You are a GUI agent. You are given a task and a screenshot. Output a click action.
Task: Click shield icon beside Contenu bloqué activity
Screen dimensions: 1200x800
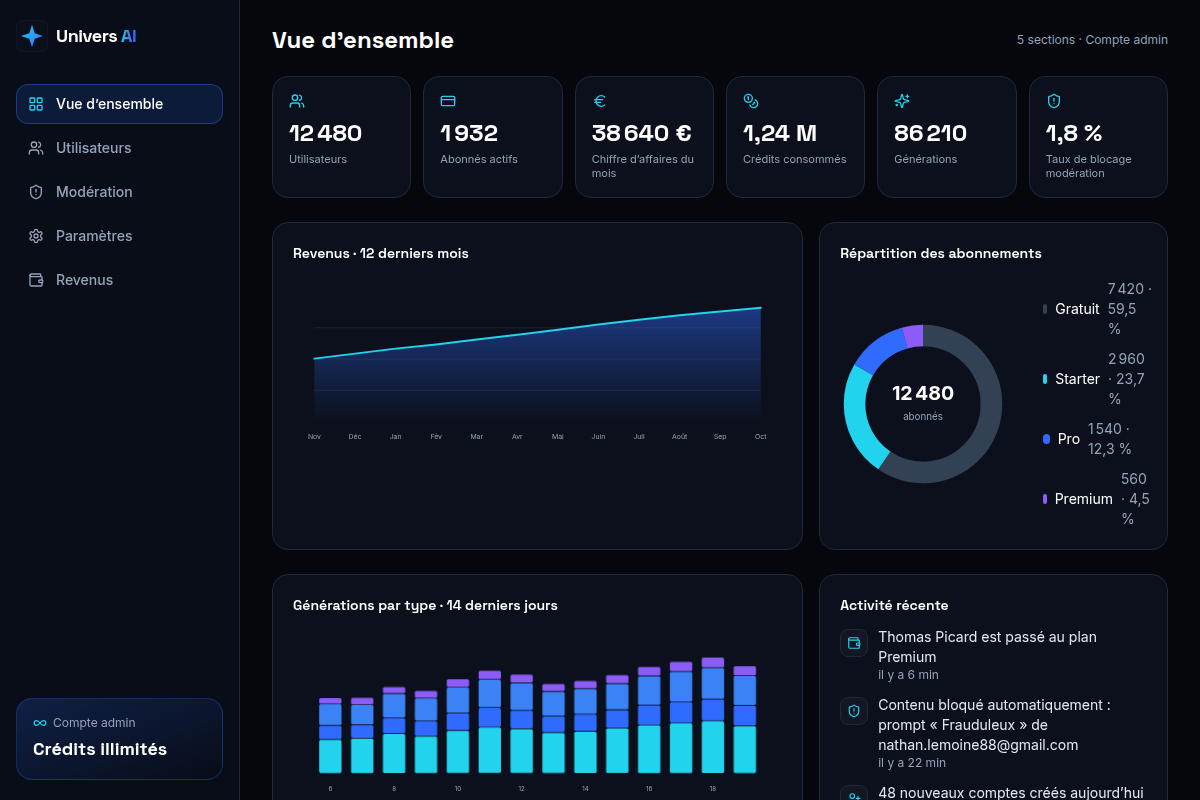[x=854, y=711]
